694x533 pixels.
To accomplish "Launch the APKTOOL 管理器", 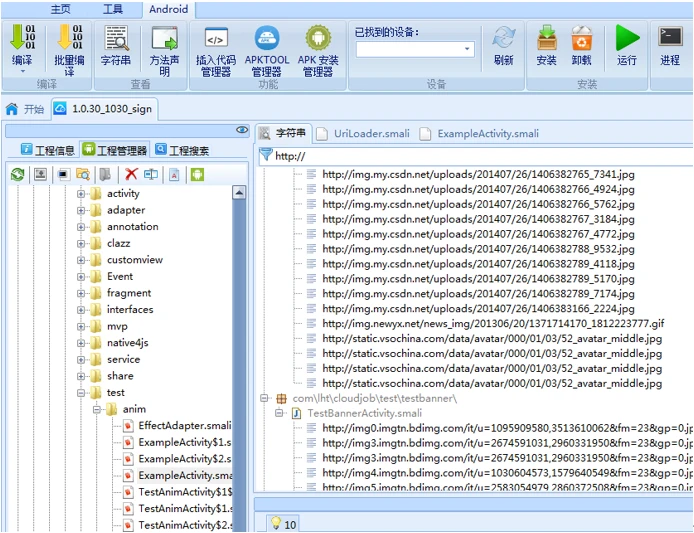I will click(267, 38).
